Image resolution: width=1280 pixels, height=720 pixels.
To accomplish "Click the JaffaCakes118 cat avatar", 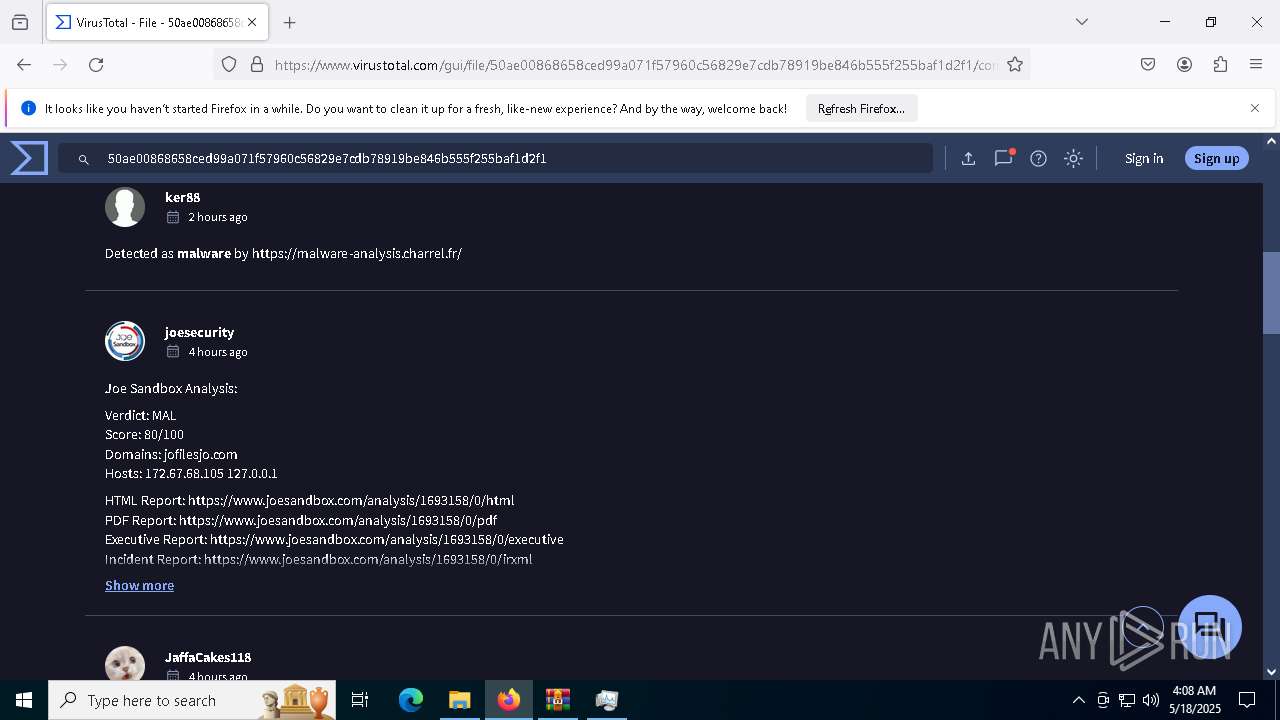I will [125, 665].
